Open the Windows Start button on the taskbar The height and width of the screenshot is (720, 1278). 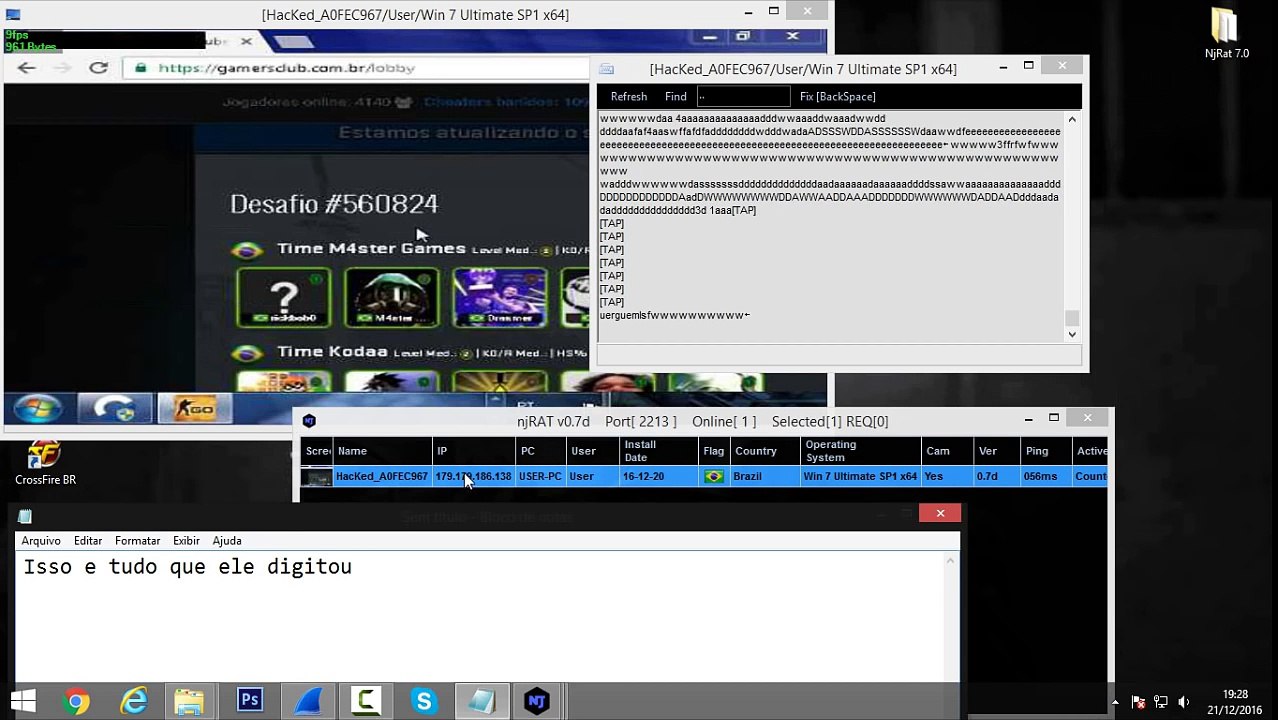(23, 701)
